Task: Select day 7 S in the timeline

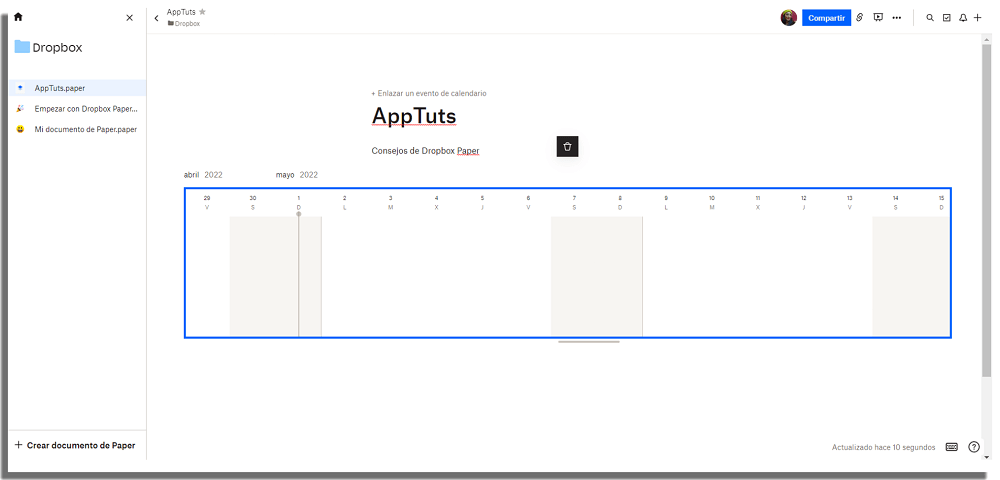Action: tap(574, 203)
